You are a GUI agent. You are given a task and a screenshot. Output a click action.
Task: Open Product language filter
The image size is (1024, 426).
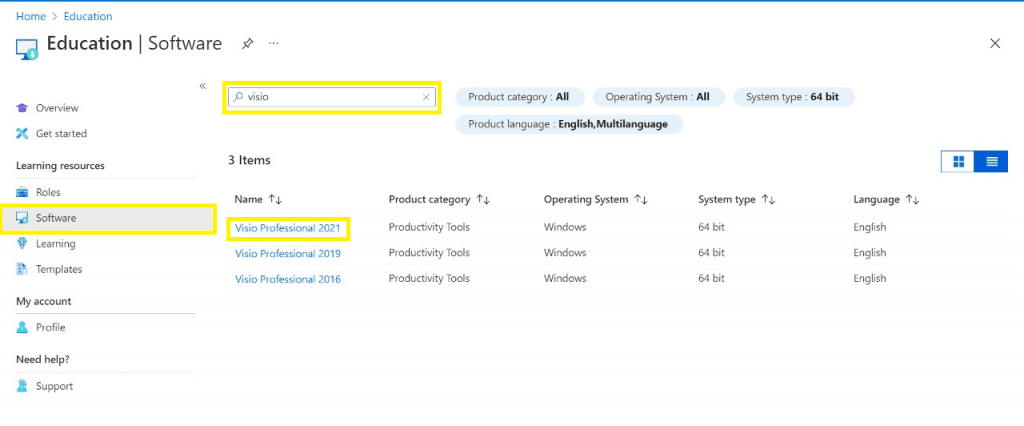point(569,124)
